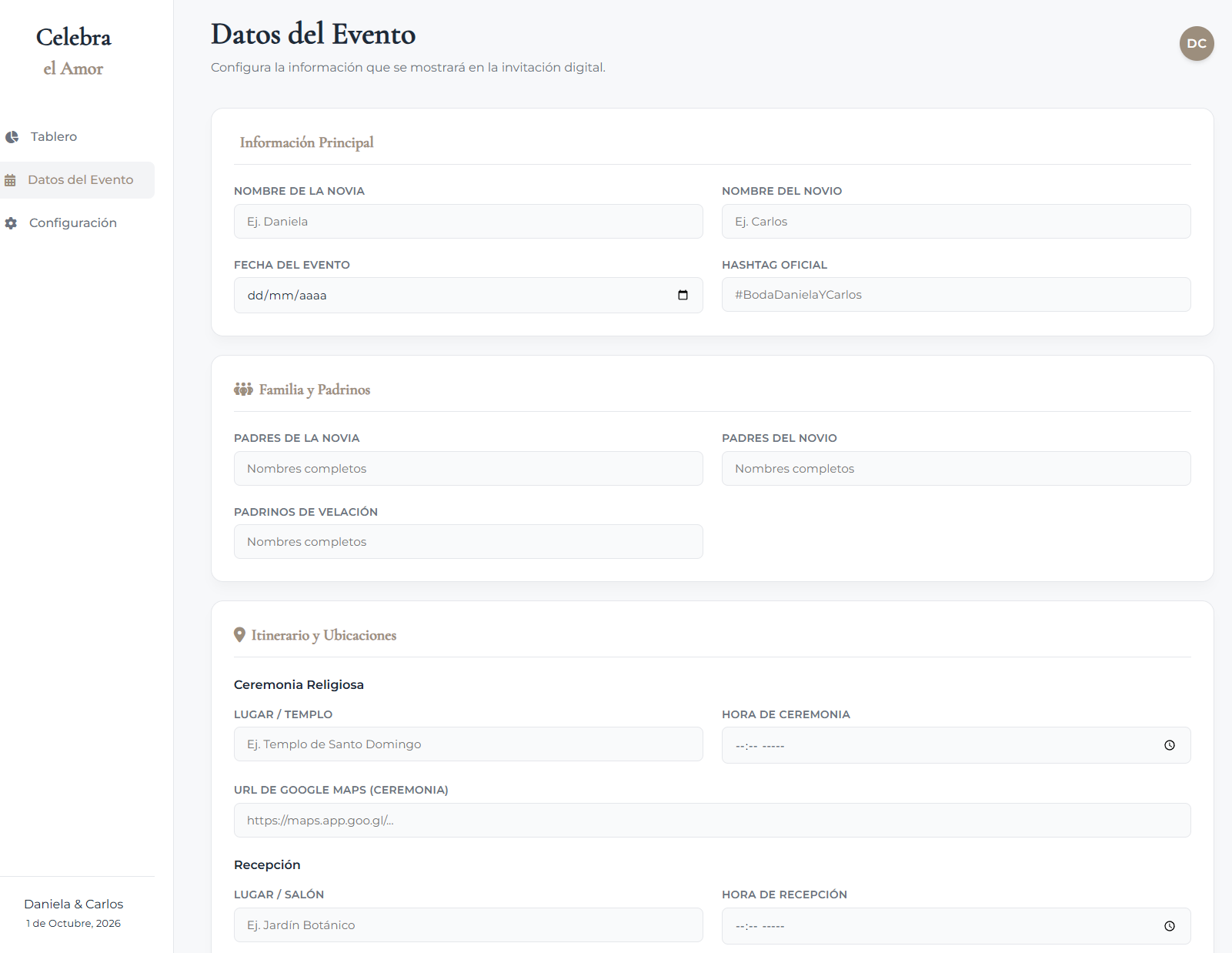
Task: Click the Daniela & Carlos sidebar footer
Action: 74,904
